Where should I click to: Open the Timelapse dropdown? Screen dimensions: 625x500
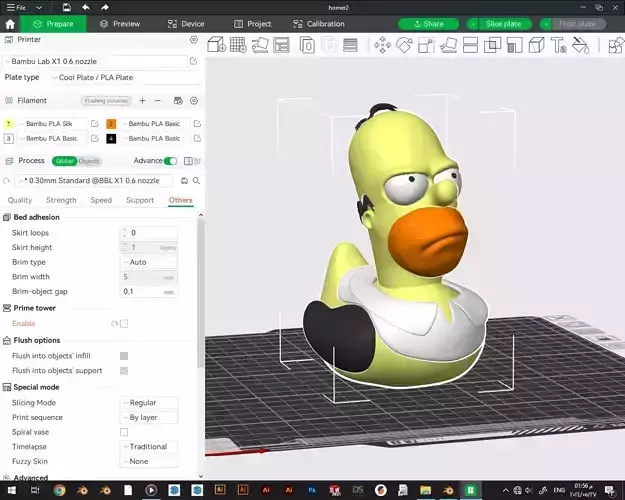click(149, 447)
